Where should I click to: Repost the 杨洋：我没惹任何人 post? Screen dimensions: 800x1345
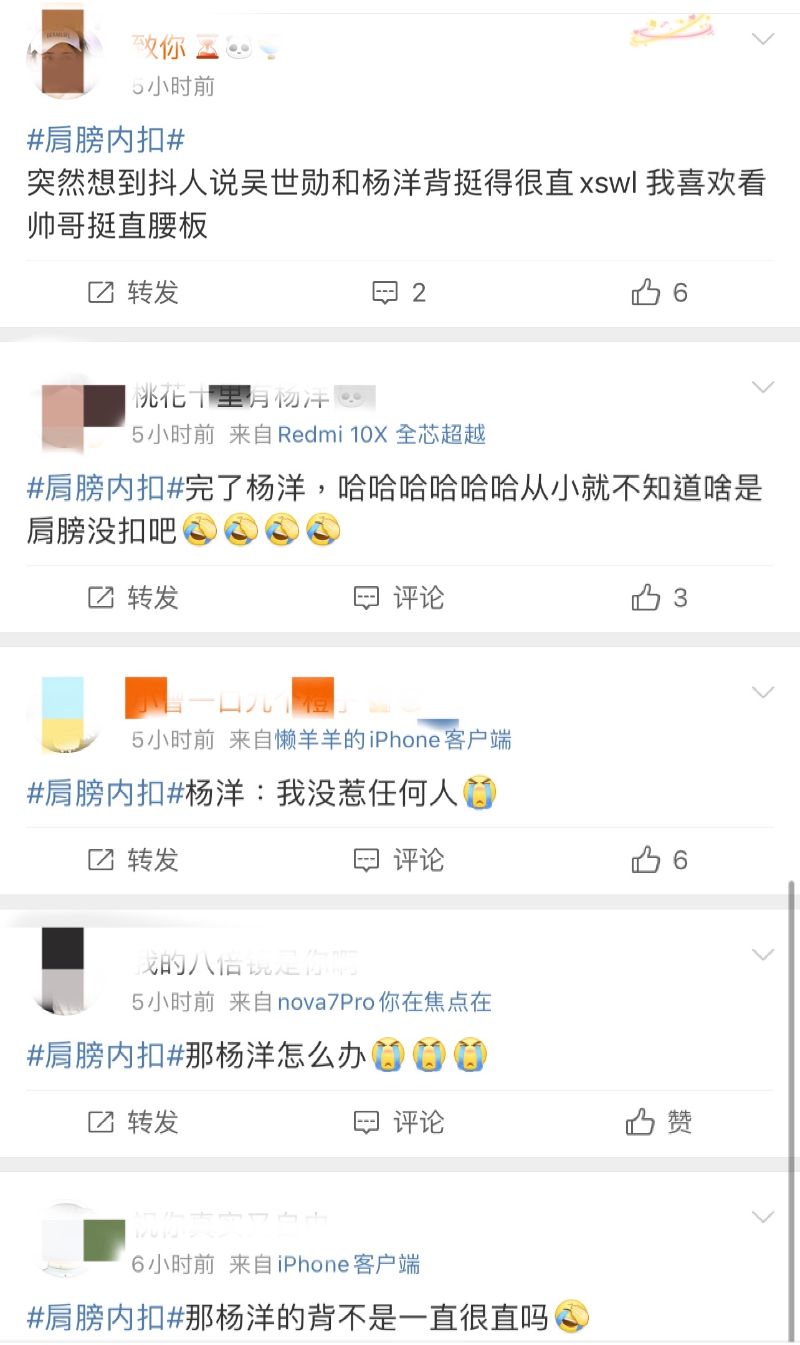coord(133,860)
